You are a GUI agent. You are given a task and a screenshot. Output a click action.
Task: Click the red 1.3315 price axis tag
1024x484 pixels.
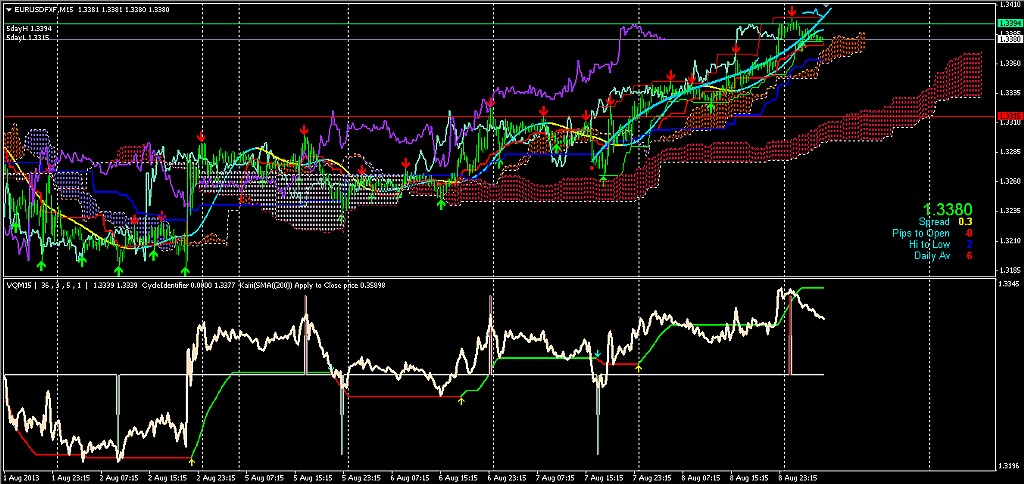[1008, 117]
